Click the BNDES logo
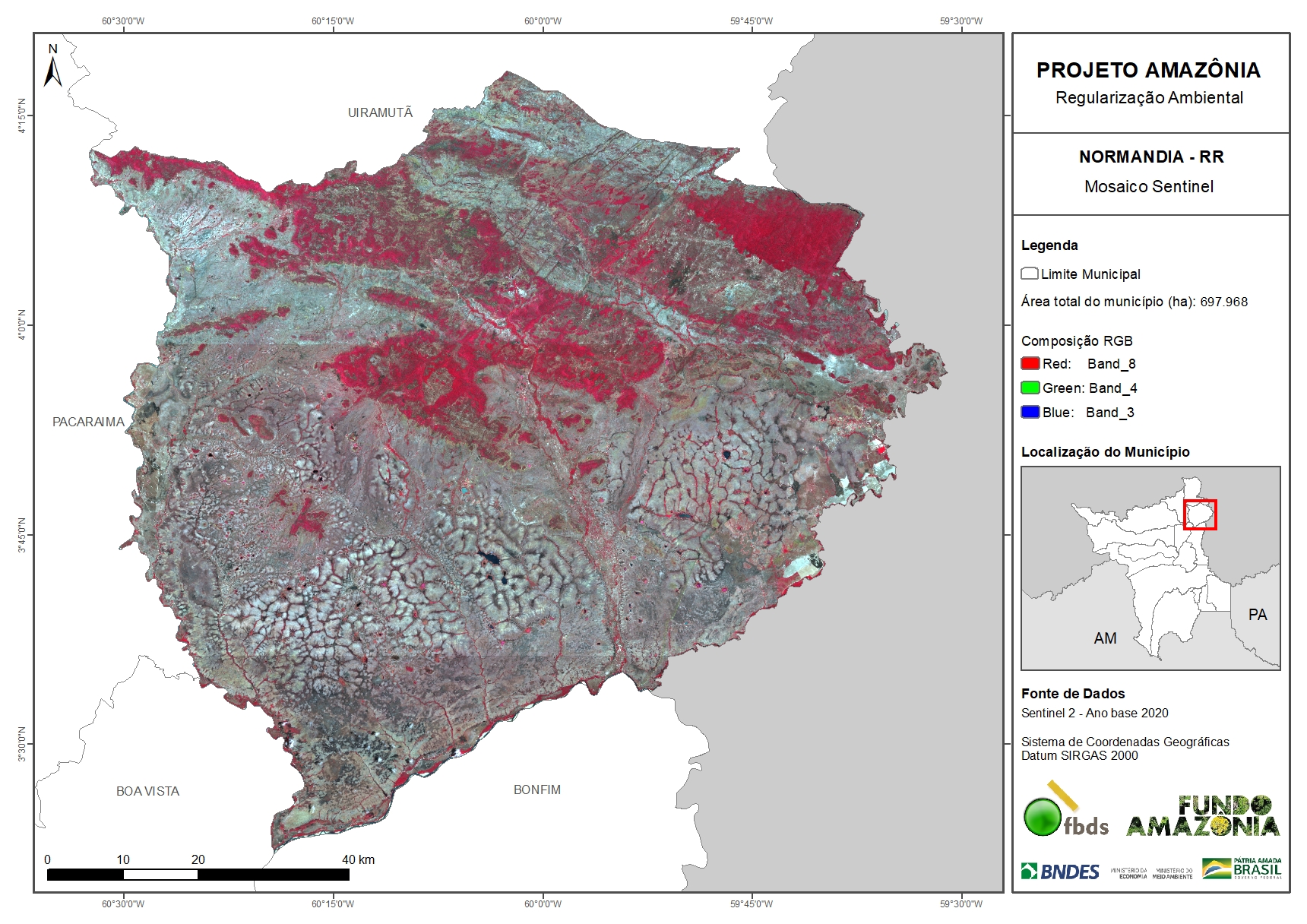The height and width of the screenshot is (924, 1307). coord(1060,871)
